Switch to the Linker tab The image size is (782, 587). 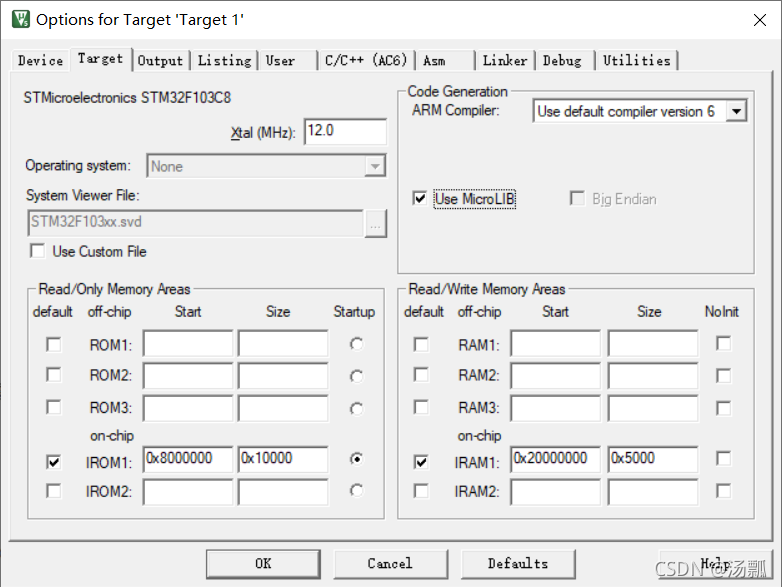pyautogui.click(x=505, y=60)
